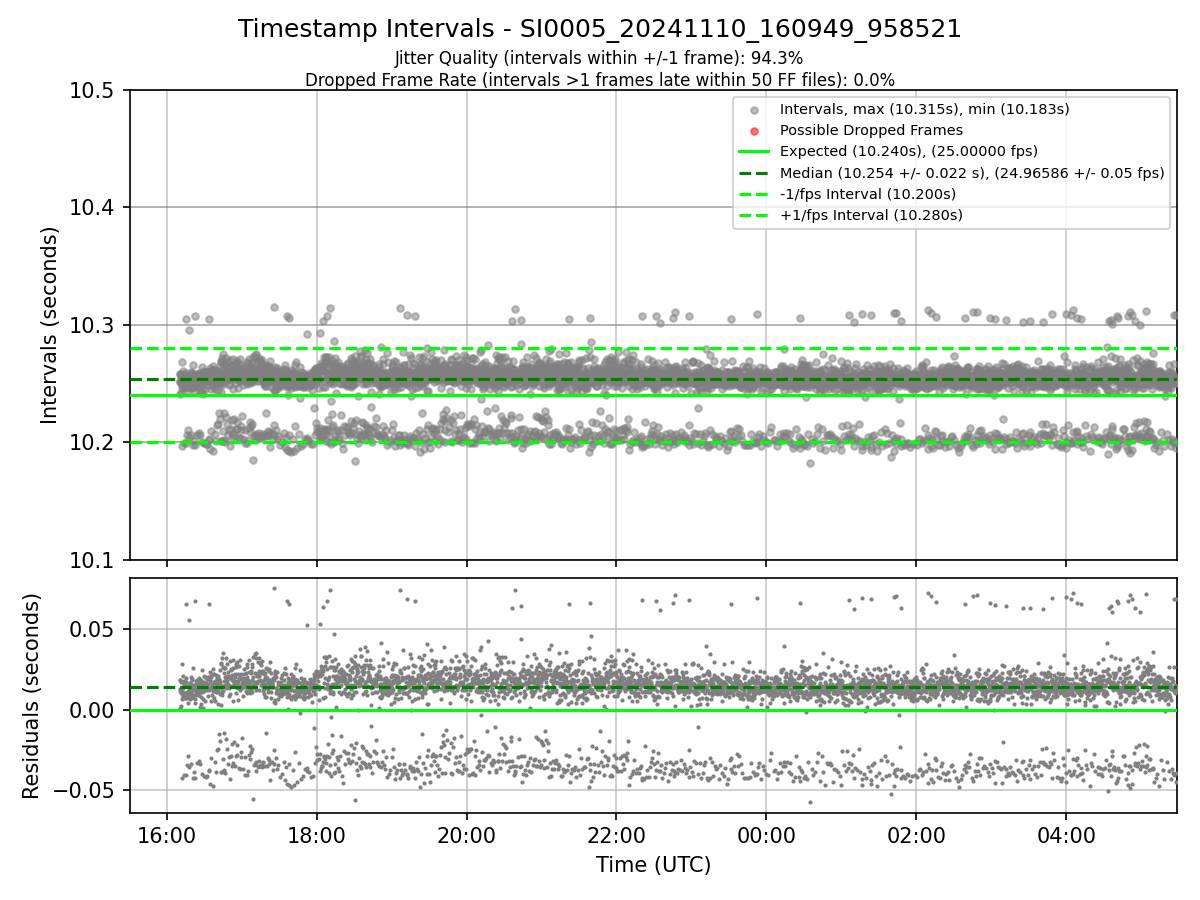This screenshot has width=1200, height=900.
Task: Click the y-axis label 'Intervals (seconds)'
Action: click(50, 325)
